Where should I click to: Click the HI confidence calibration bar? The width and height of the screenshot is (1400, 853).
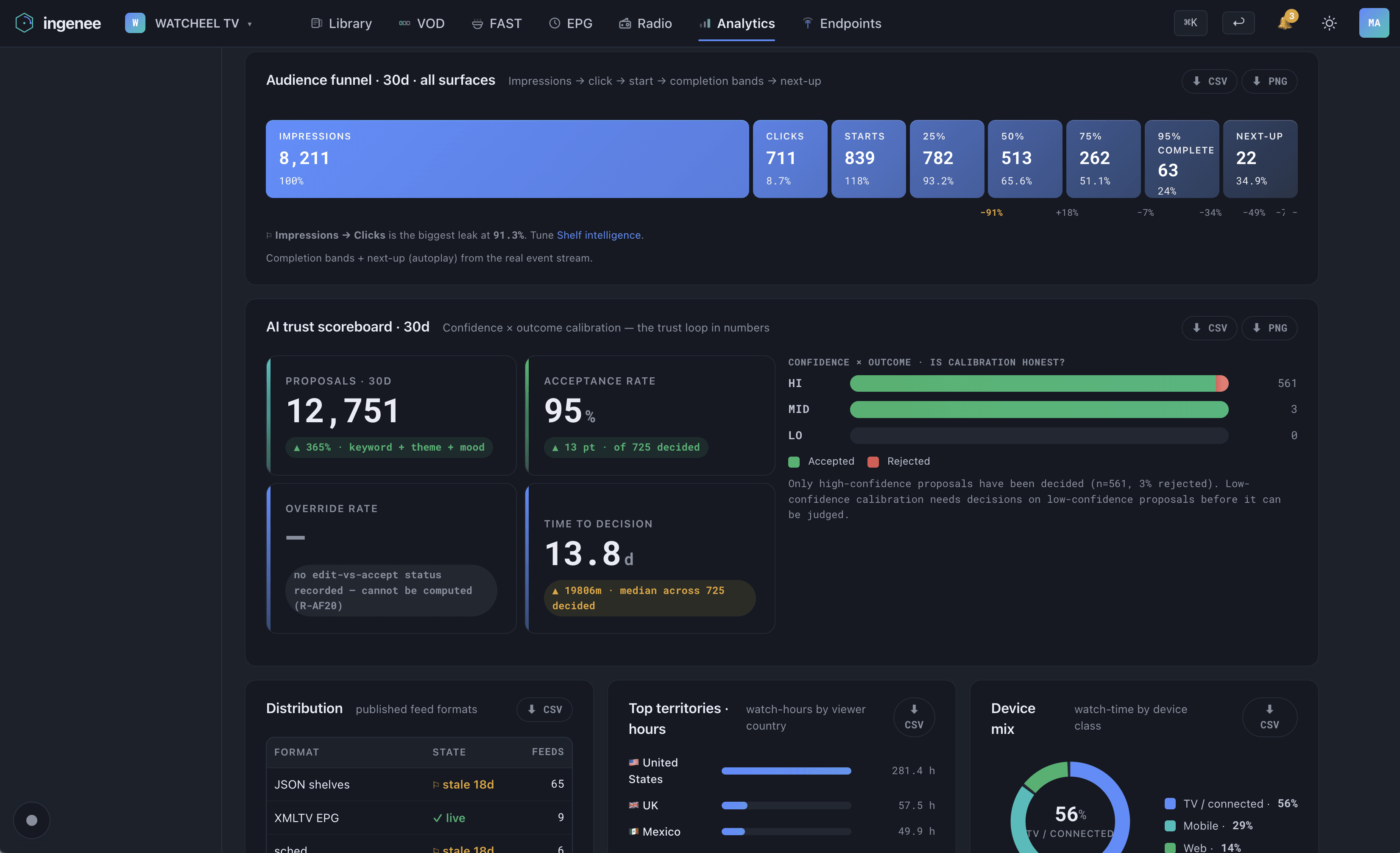pyautogui.click(x=1039, y=384)
